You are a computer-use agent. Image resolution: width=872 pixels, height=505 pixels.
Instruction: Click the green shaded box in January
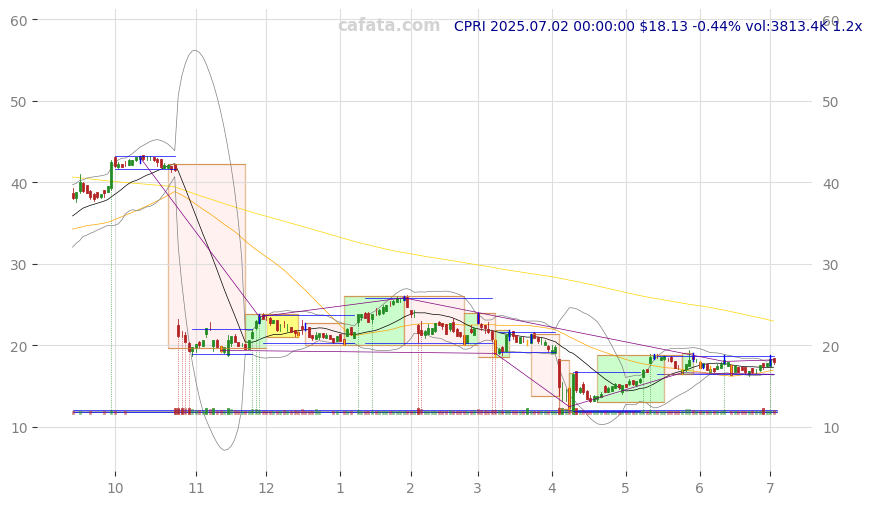tap(374, 320)
